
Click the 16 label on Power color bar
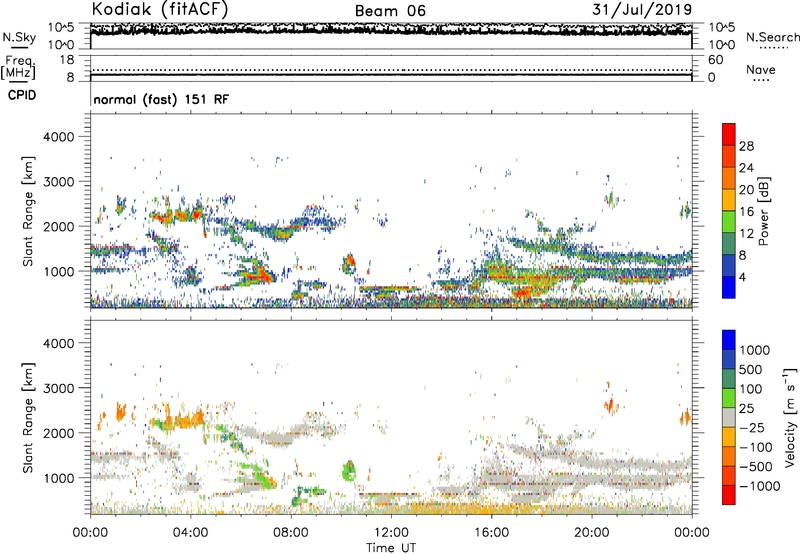coord(746,212)
